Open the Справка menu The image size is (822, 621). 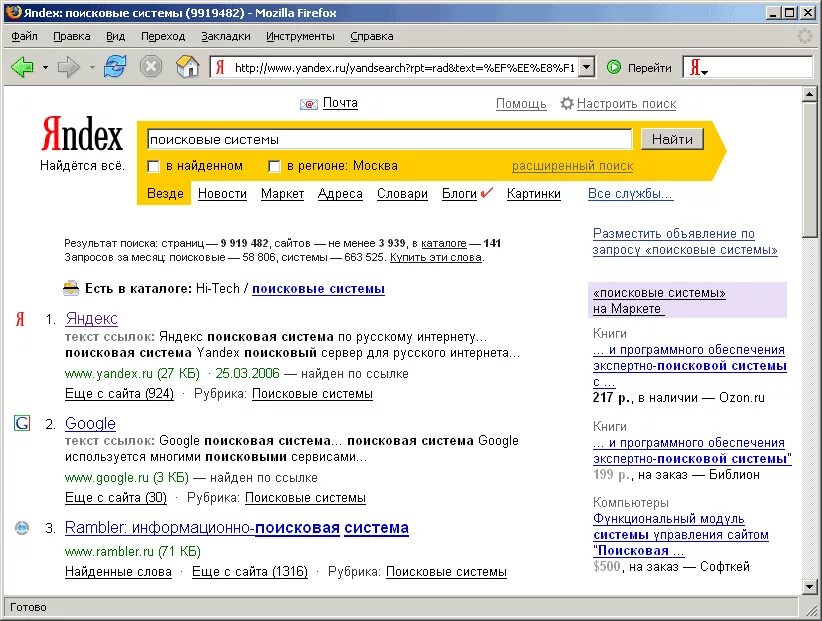tap(372, 36)
